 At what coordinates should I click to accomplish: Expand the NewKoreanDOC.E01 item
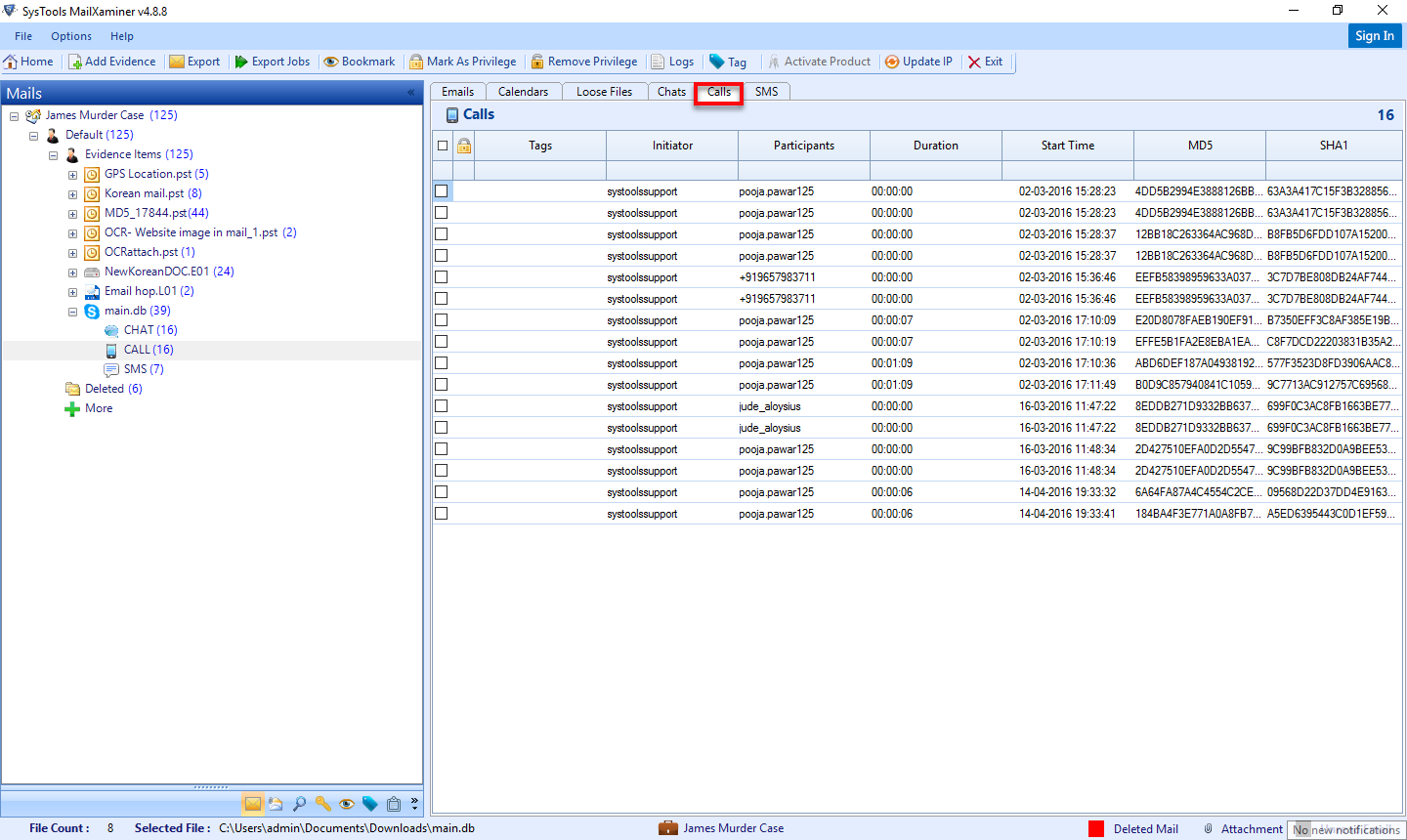click(x=72, y=272)
